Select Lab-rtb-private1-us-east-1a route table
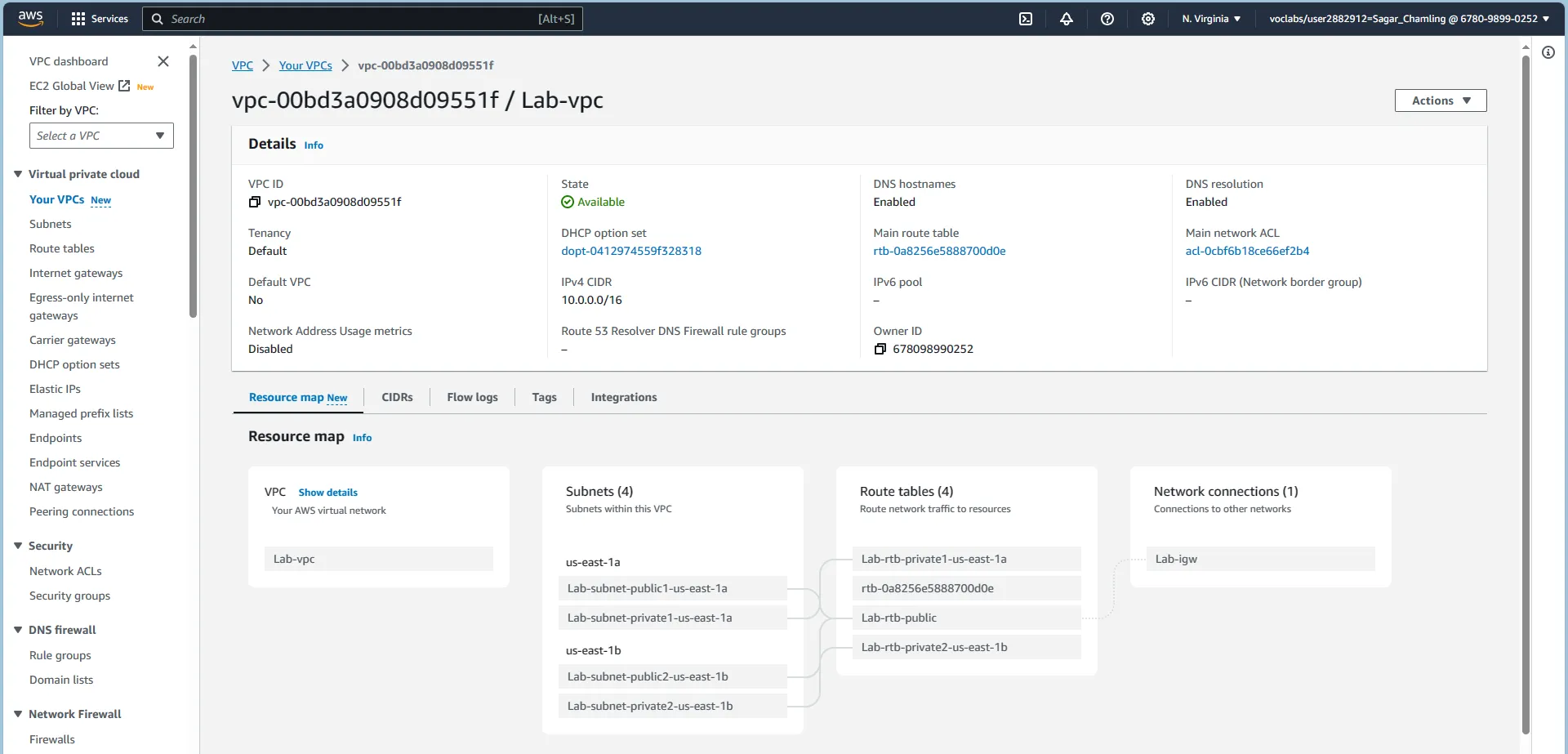The image size is (1568, 754). coord(967,559)
